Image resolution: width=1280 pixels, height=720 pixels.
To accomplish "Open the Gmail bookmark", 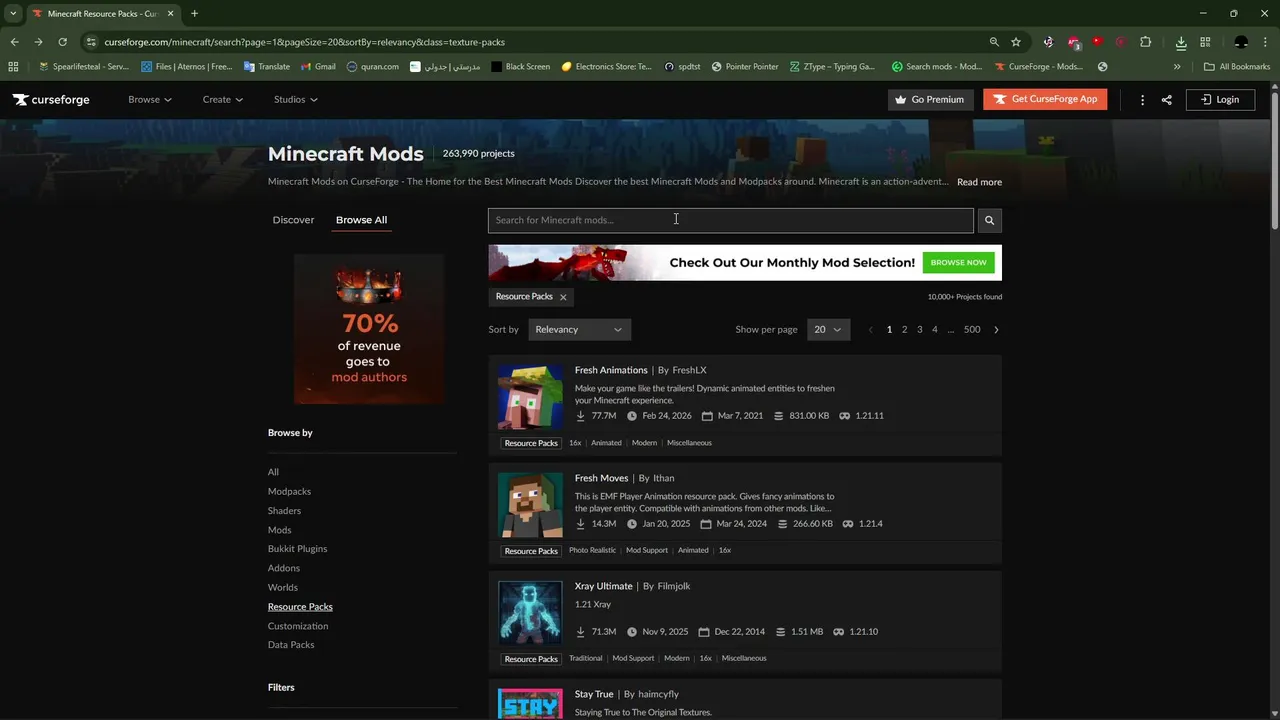I will [317, 67].
